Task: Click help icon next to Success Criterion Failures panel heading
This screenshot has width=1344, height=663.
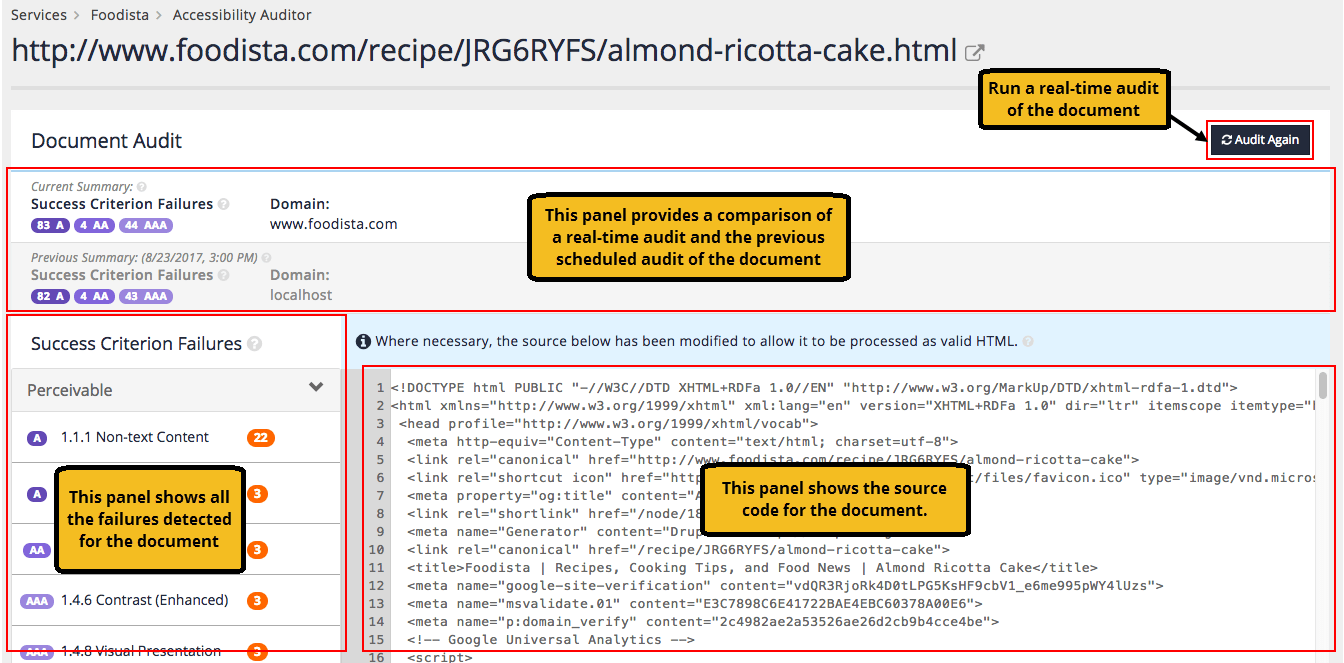Action: pyautogui.click(x=255, y=344)
